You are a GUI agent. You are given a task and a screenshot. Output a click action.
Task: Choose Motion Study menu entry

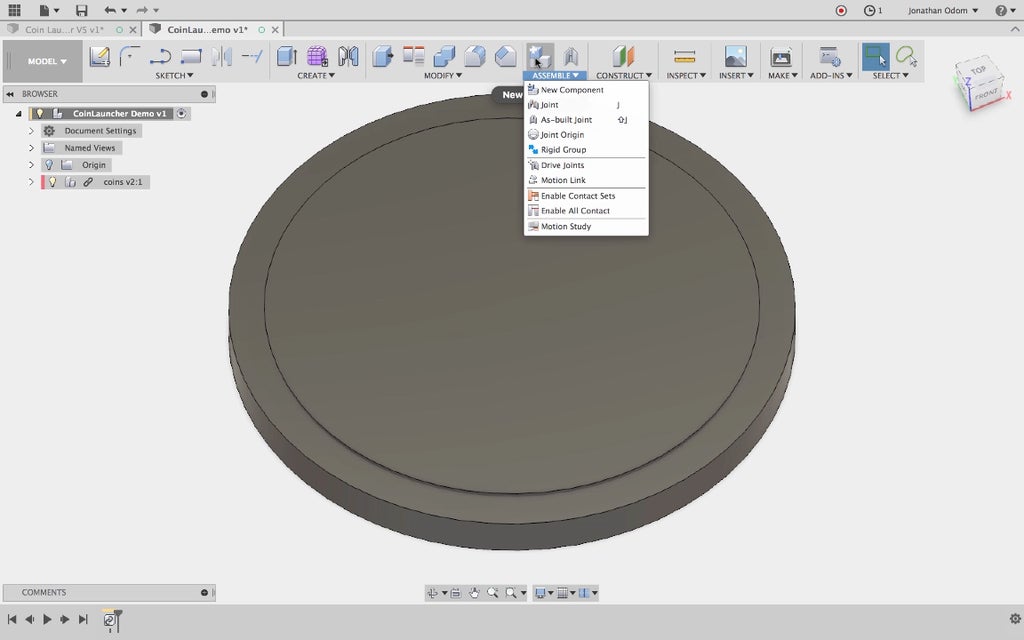point(586,227)
